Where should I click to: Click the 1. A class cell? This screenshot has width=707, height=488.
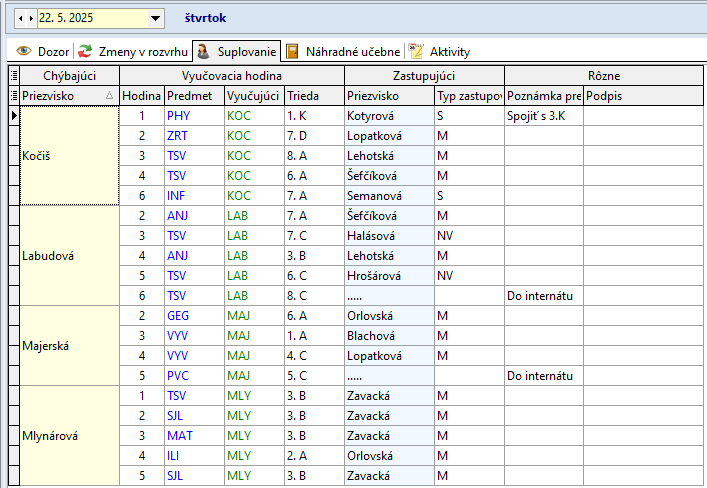click(x=314, y=336)
